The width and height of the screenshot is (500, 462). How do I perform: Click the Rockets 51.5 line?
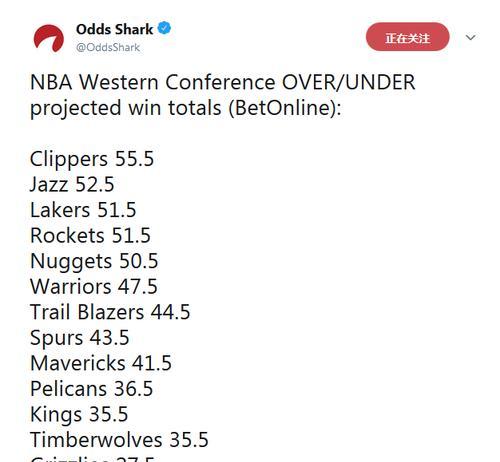[90, 236]
